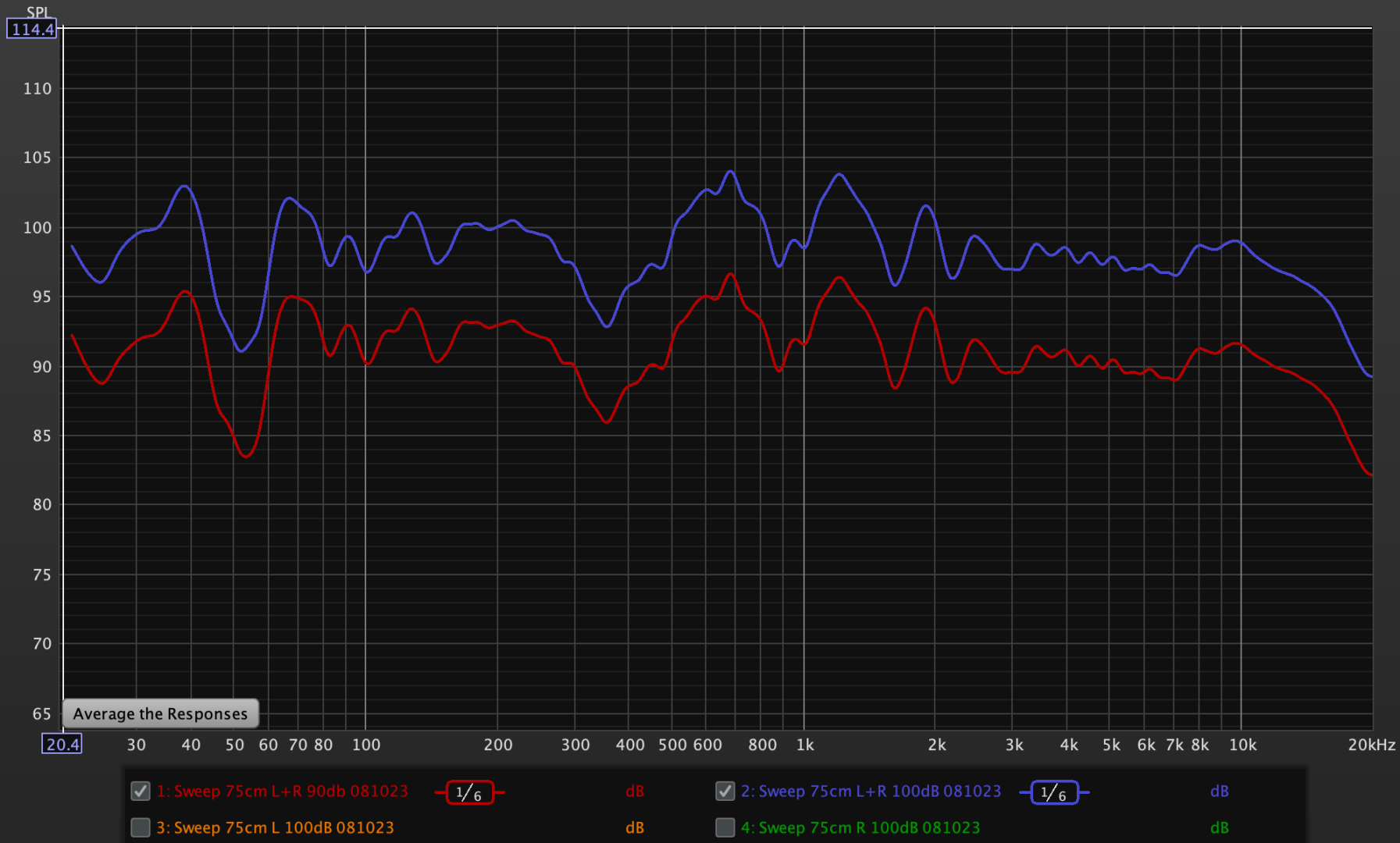Click the 5k frequency axis label
The image size is (1400, 843).
click(x=1112, y=745)
